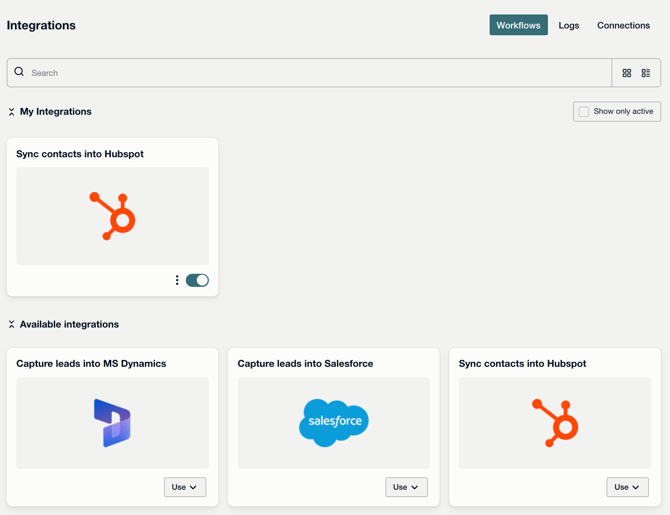Click Capture leads into MS Dynamics title
This screenshot has height=515, width=670.
click(x=91, y=364)
